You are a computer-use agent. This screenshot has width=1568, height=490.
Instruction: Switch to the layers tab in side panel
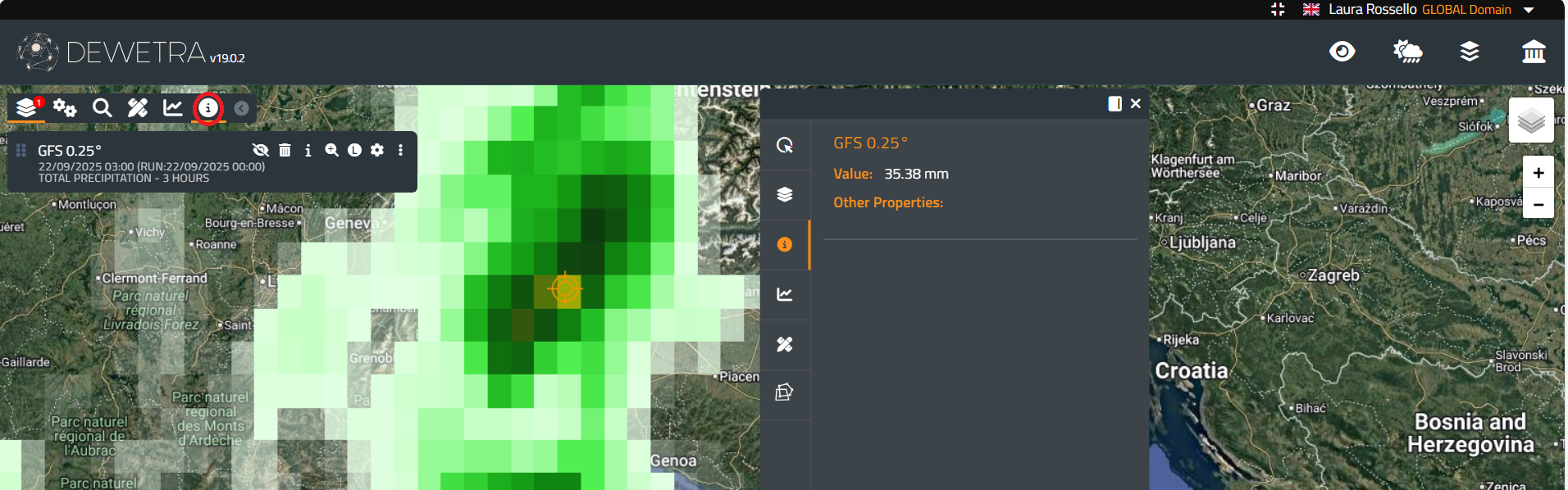pyautogui.click(x=785, y=194)
